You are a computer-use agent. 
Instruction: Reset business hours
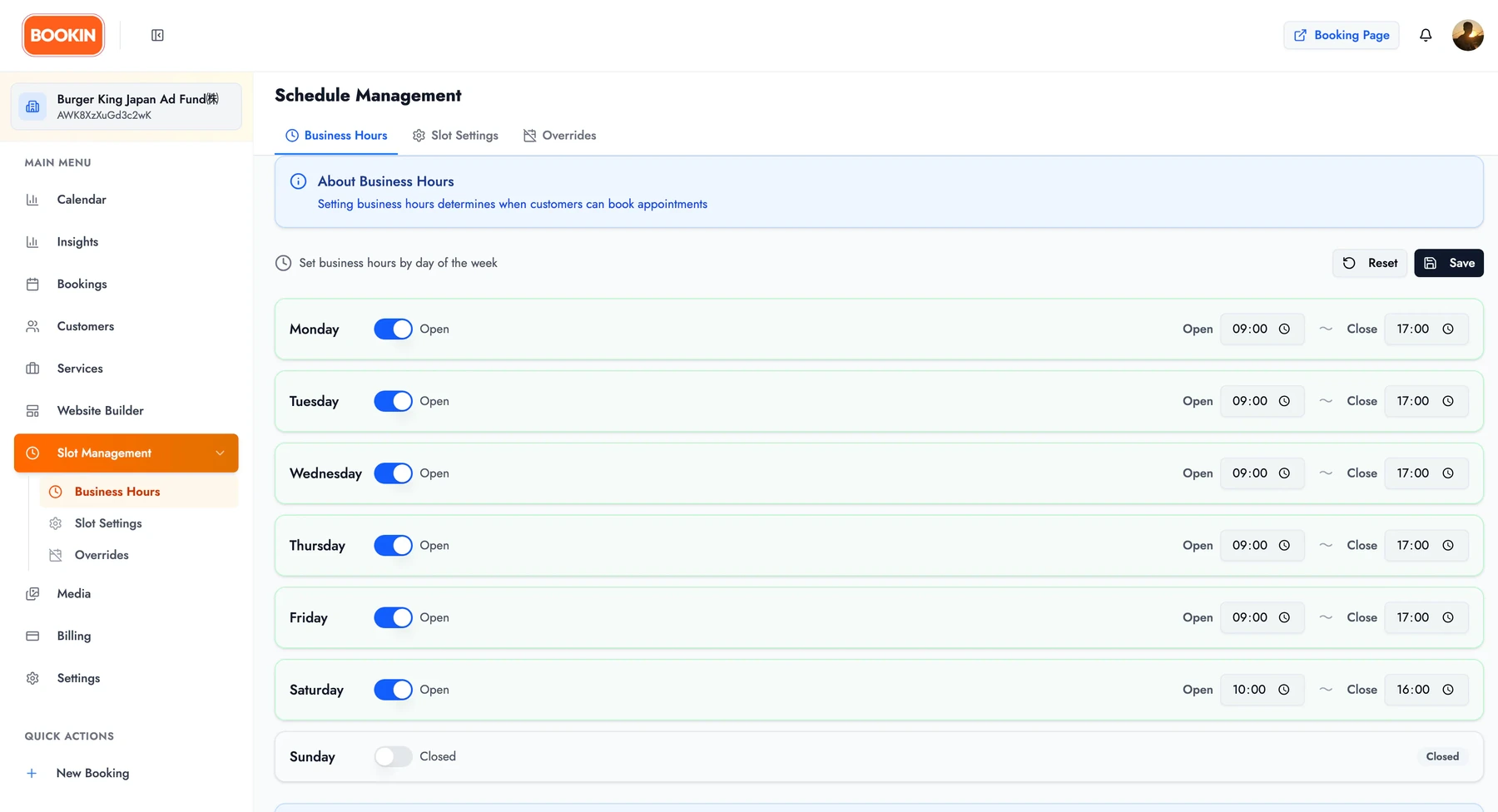1370,263
